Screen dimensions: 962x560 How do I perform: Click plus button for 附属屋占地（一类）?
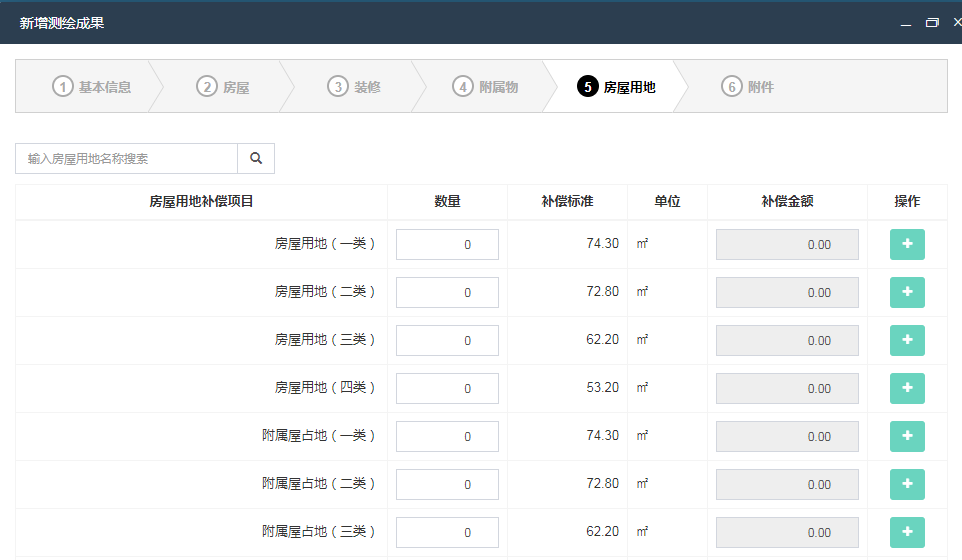[x=907, y=436]
